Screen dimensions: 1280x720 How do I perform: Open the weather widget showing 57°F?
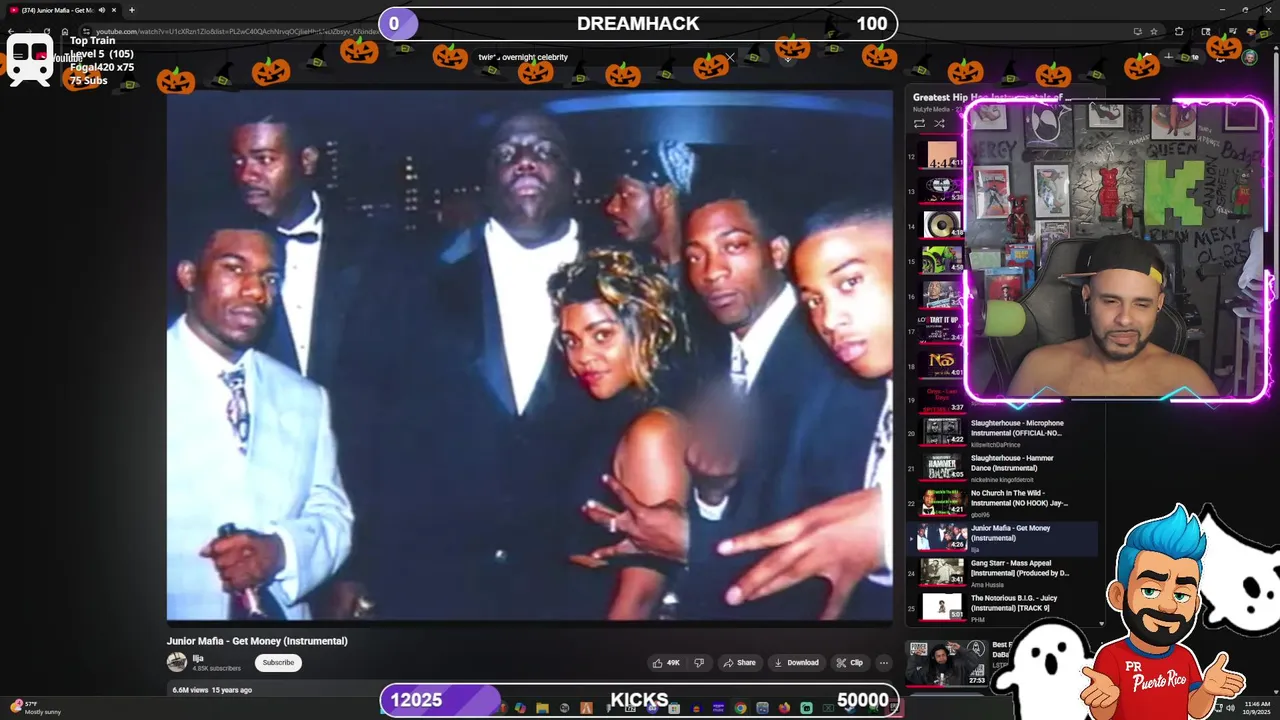pos(37,708)
